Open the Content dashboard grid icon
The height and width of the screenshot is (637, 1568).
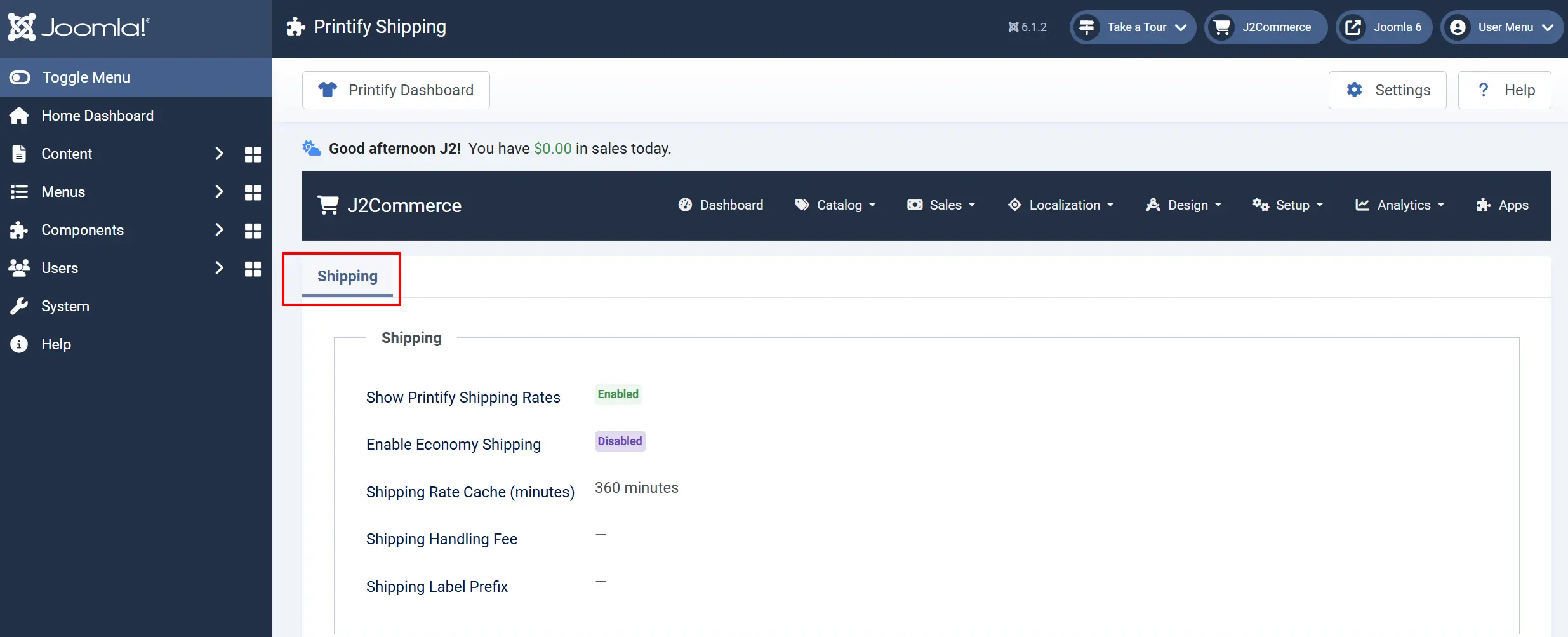tap(253, 154)
